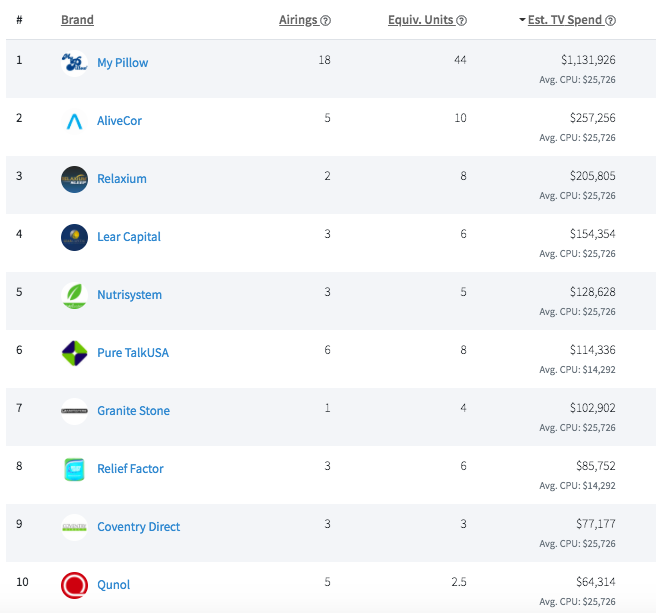Select the $128,628 spend value
This screenshot has height=613, width=656.
tap(592, 292)
